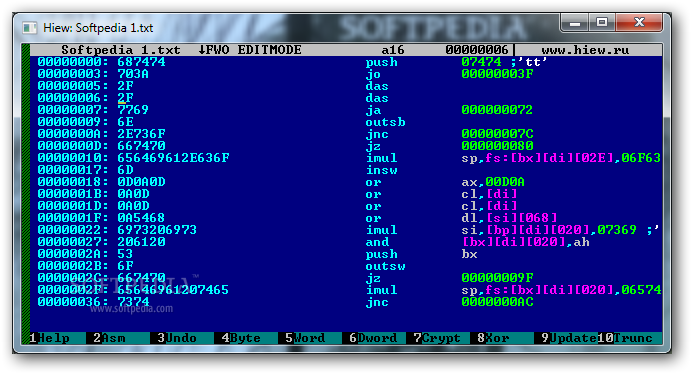
Task: Click the ja mnemonic
Action: (373, 110)
